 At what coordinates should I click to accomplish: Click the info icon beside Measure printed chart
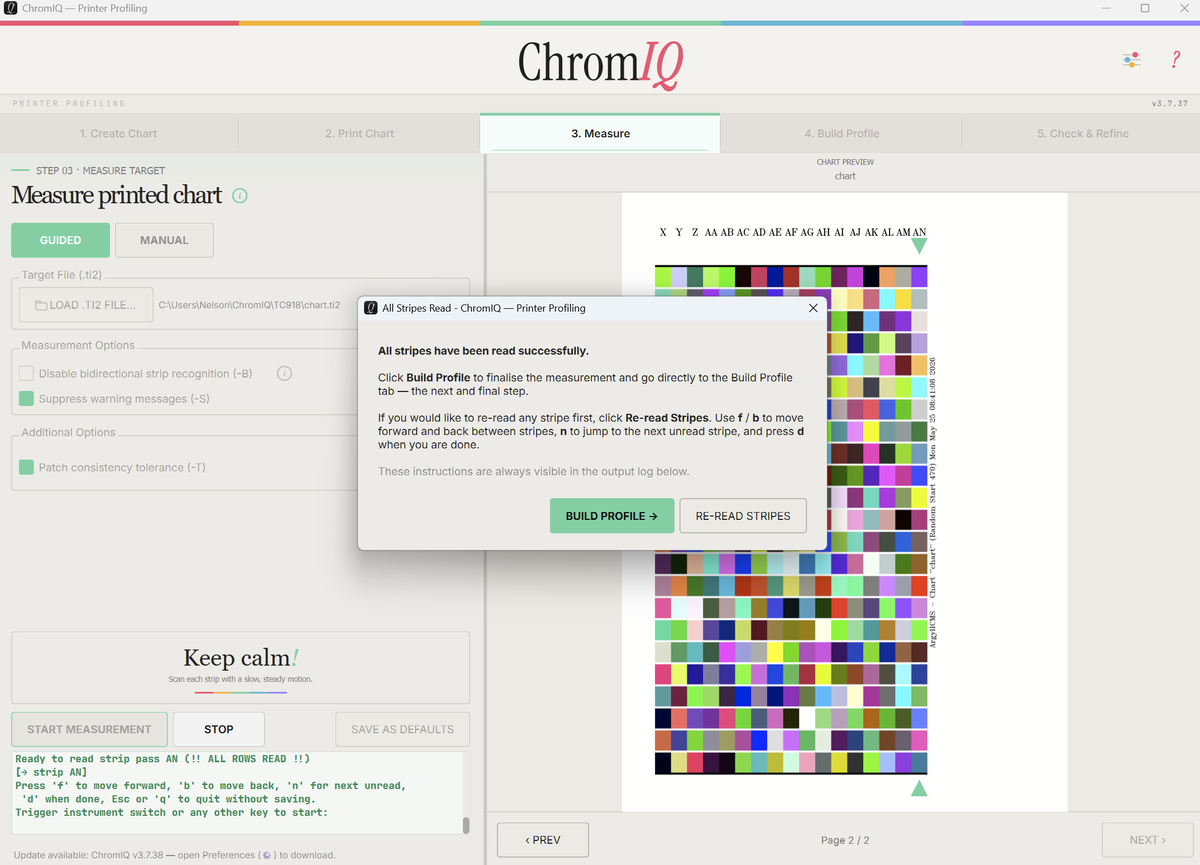[x=240, y=196]
